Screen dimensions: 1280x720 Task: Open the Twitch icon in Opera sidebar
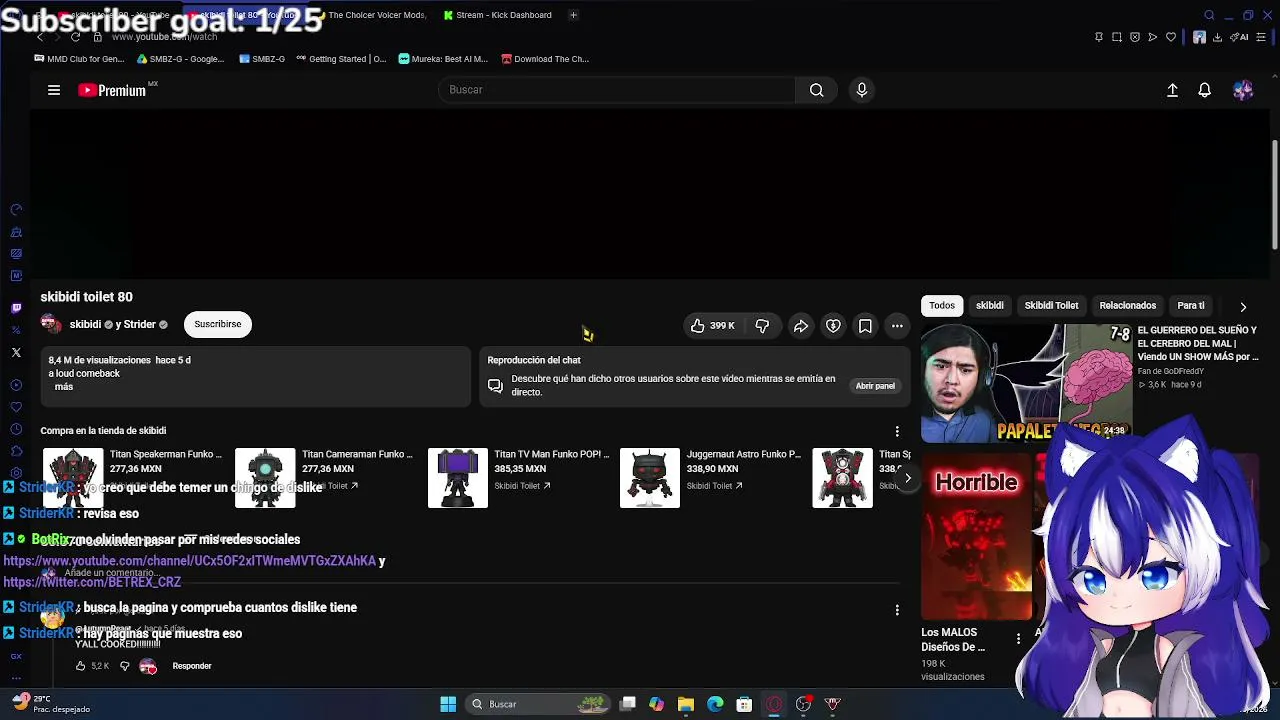[16, 308]
